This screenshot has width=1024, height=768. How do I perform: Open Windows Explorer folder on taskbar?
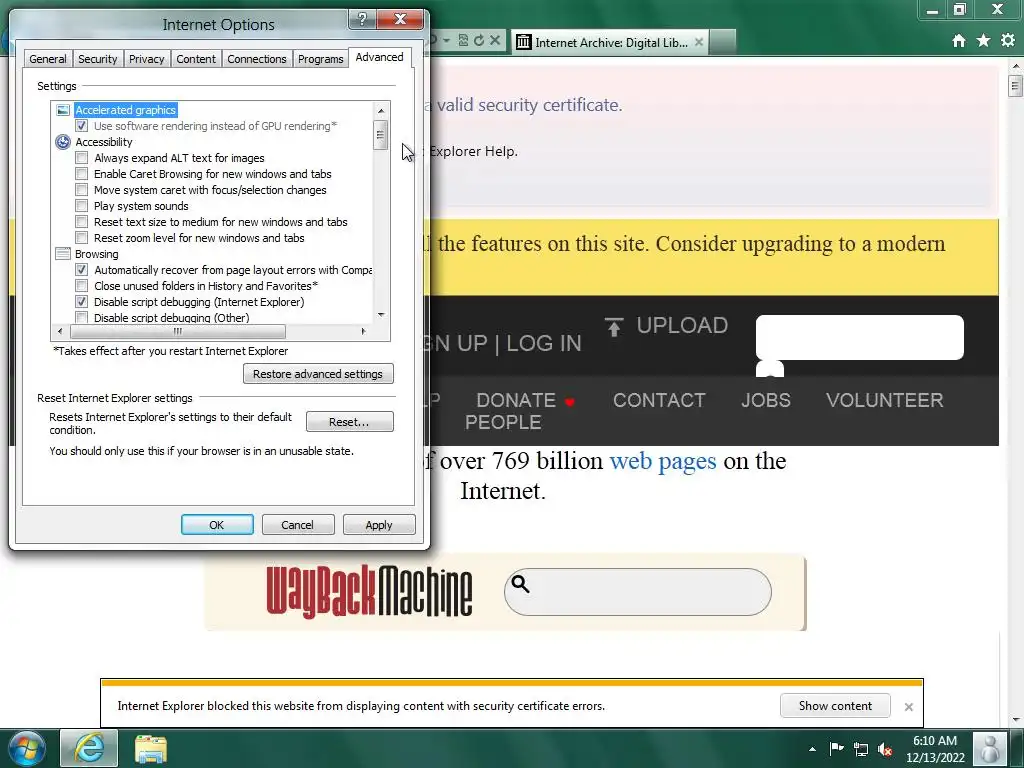(151, 748)
